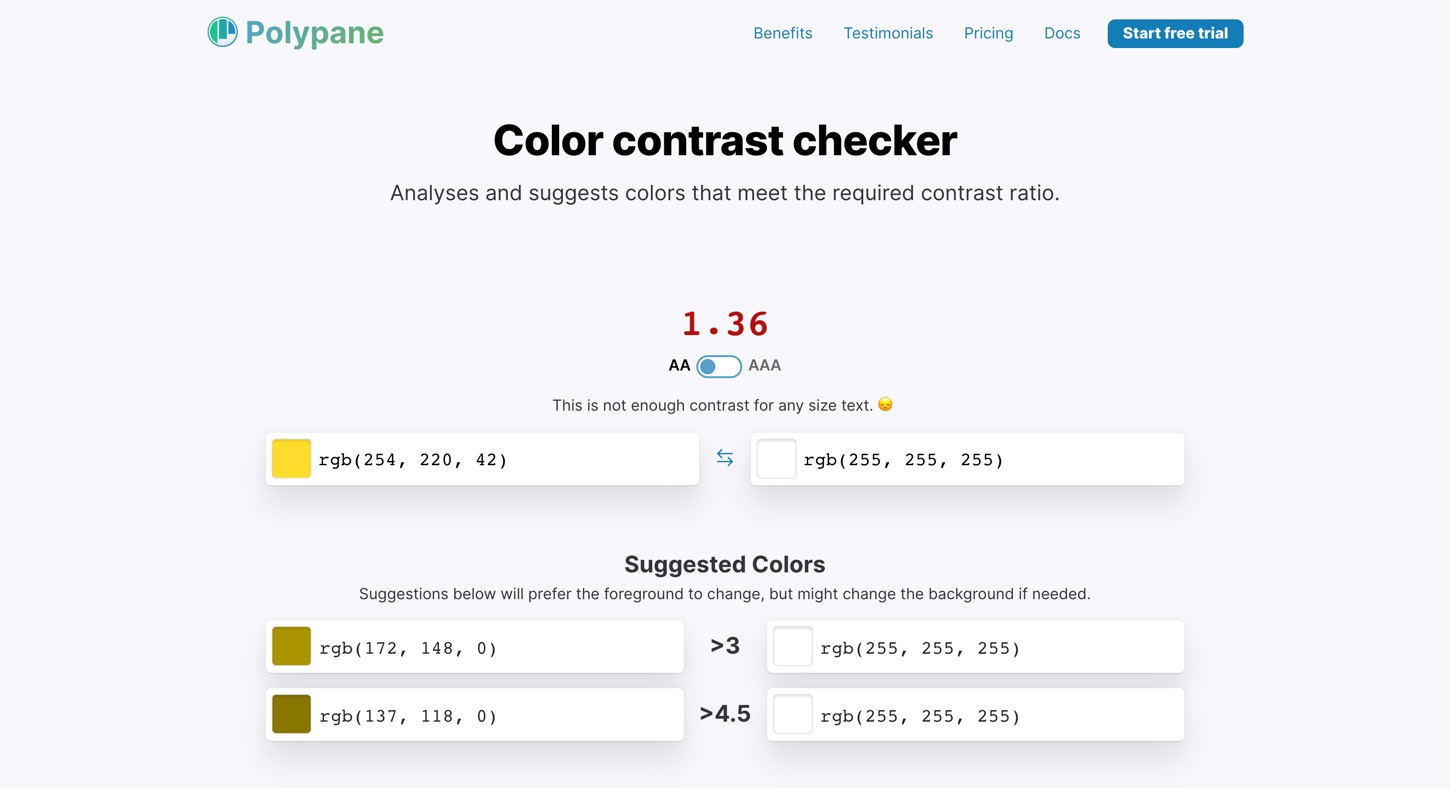1450x788 pixels.
Task: Toggle the AA/AAA contrast level switch
Action: point(718,366)
